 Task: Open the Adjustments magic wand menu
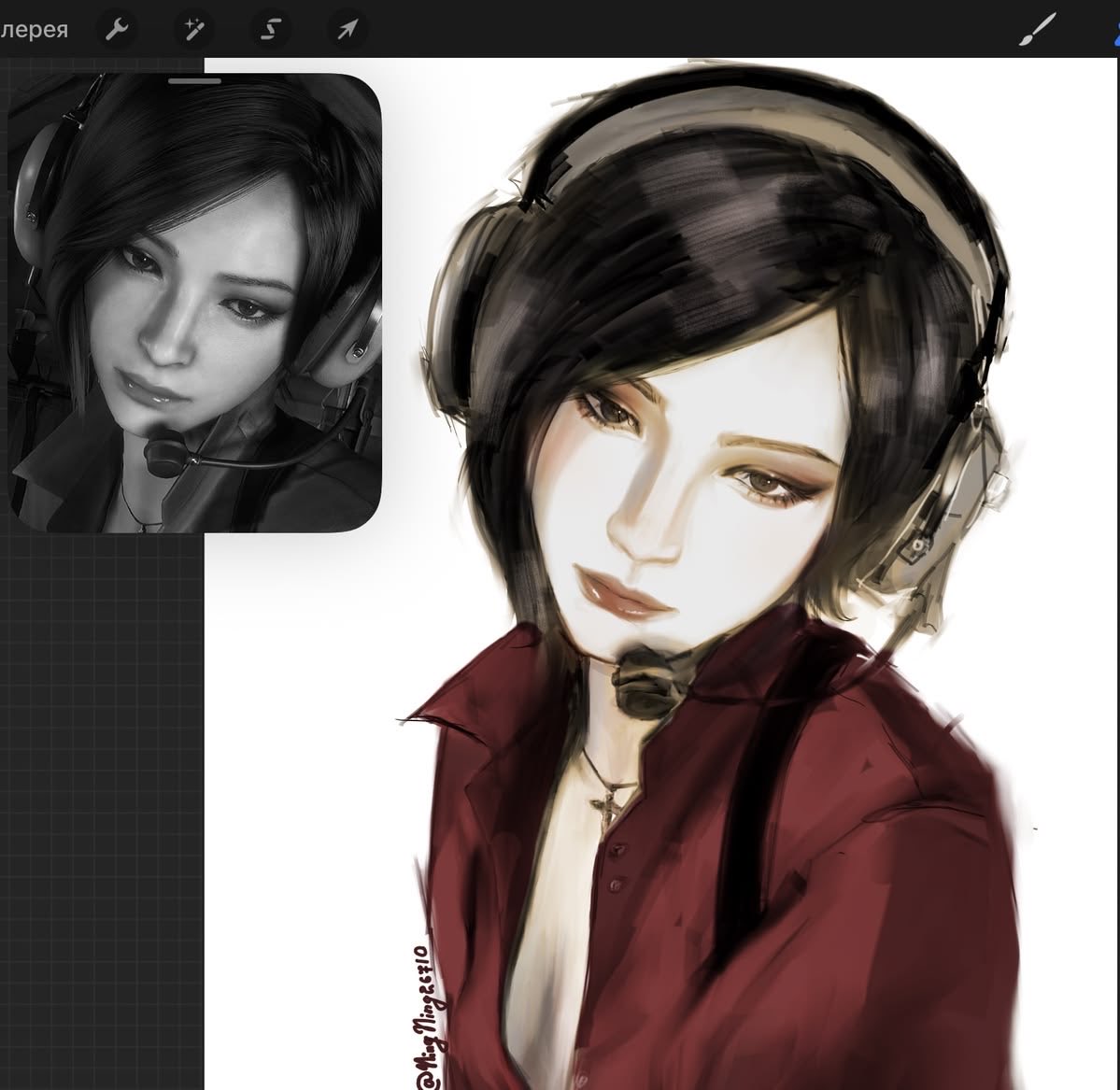click(x=194, y=29)
